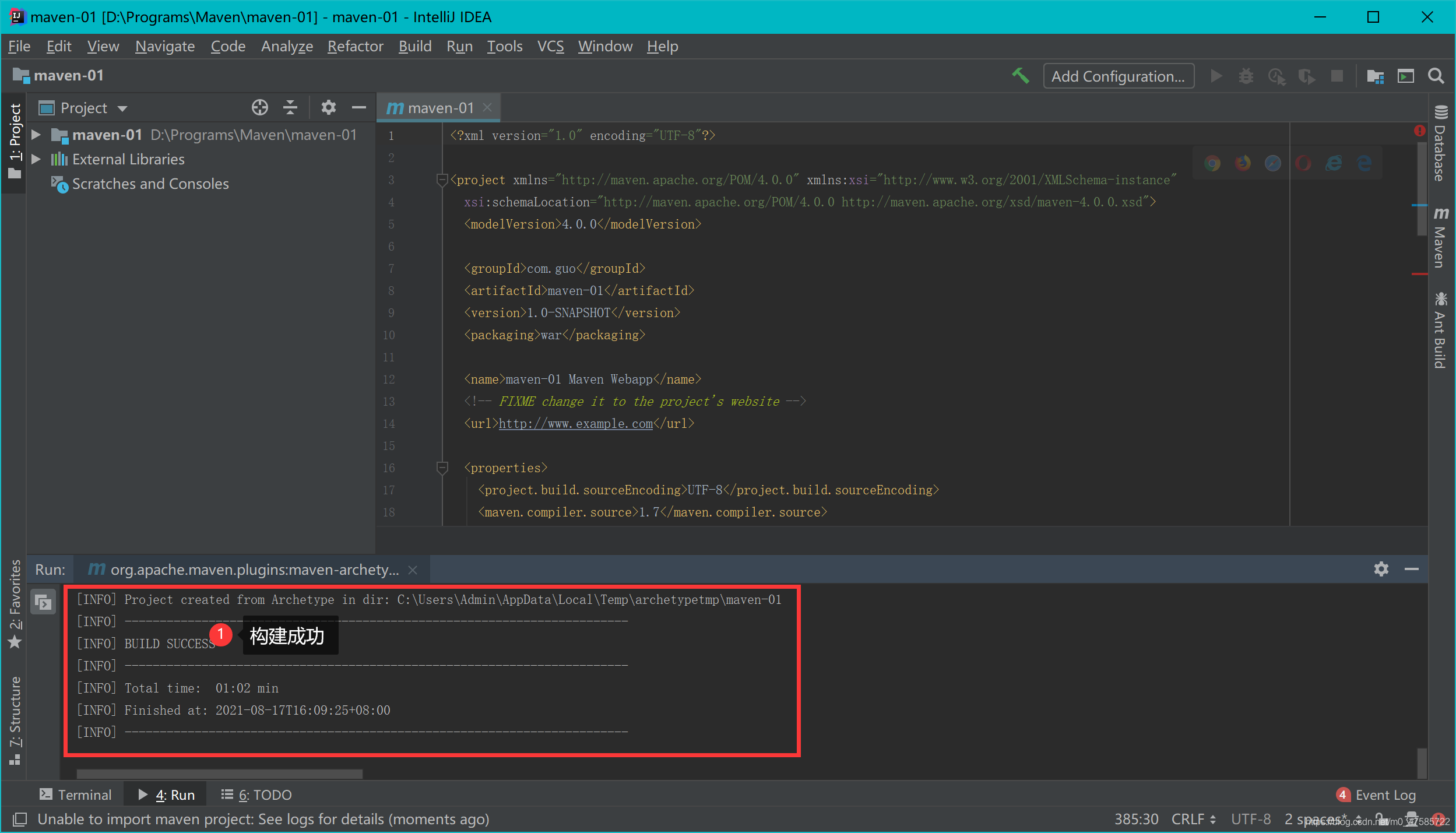This screenshot has height=833, width=1456.
Task: Click the tool windows quick-access icon bottom-left
Action: (20, 819)
